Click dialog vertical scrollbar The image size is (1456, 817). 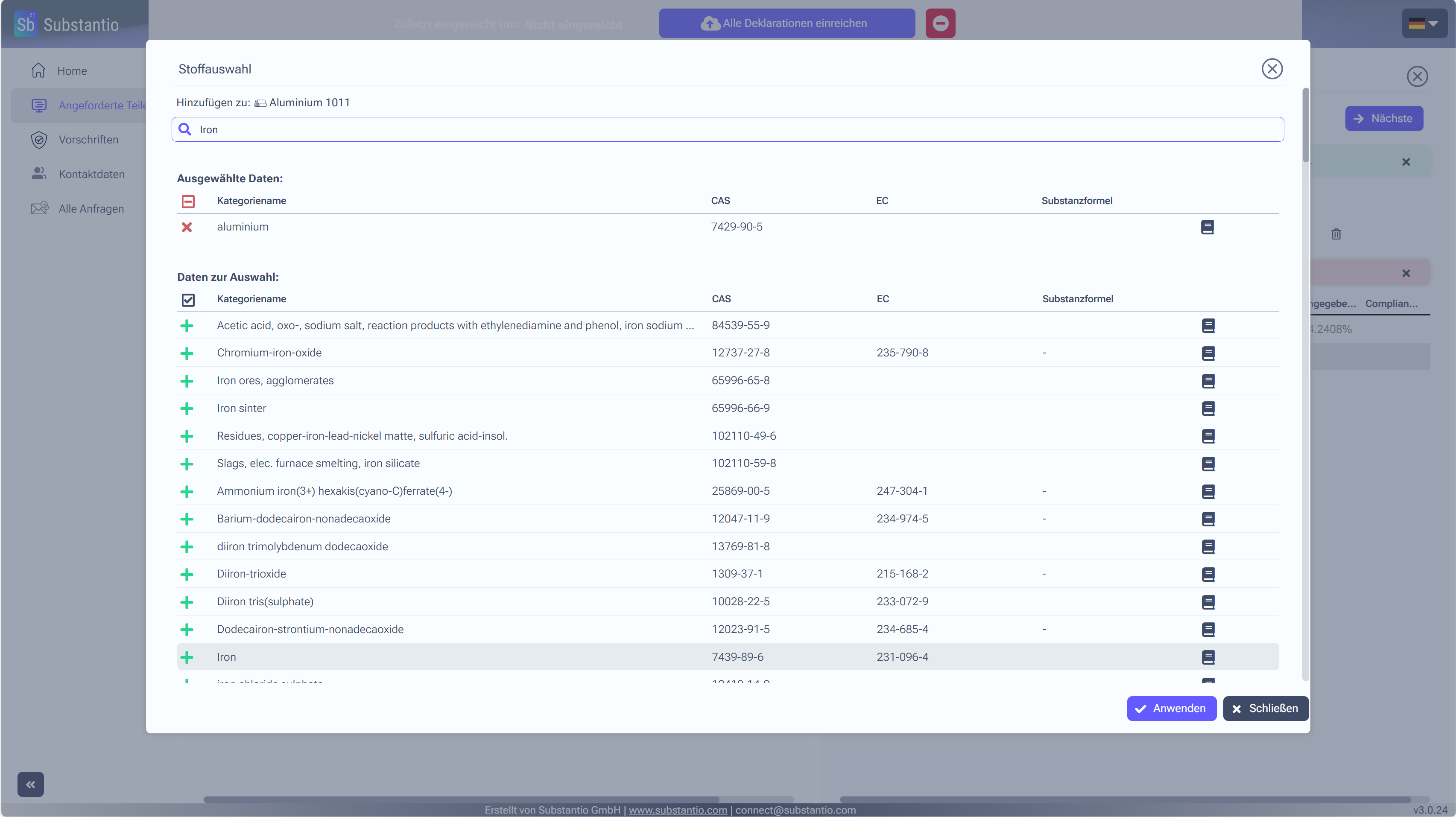[1305, 125]
